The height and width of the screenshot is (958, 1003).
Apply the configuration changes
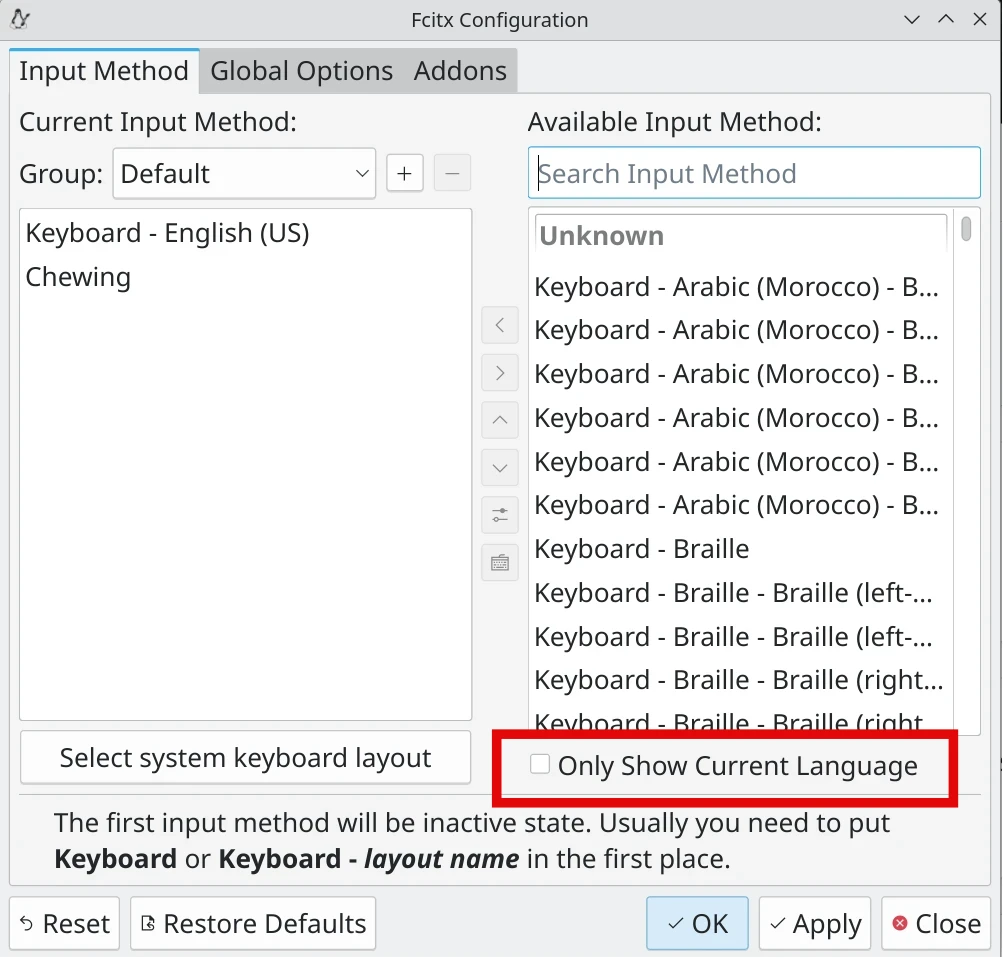click(x=815, y=923)
